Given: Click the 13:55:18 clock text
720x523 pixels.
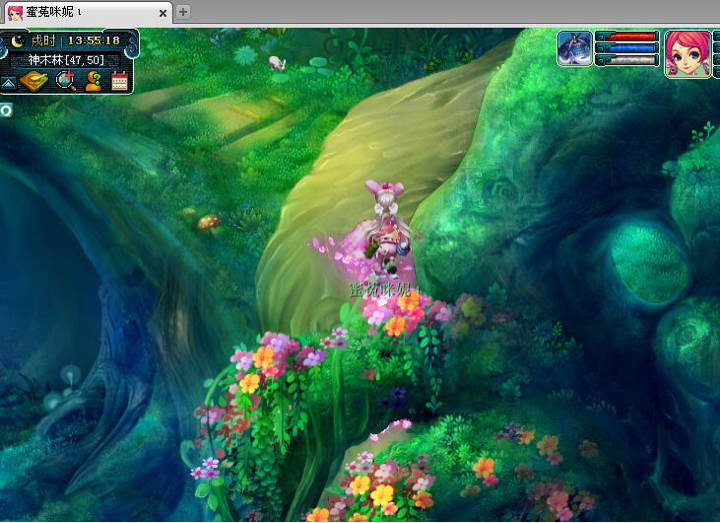Looking at the screenshot, I should click(94, 41).
